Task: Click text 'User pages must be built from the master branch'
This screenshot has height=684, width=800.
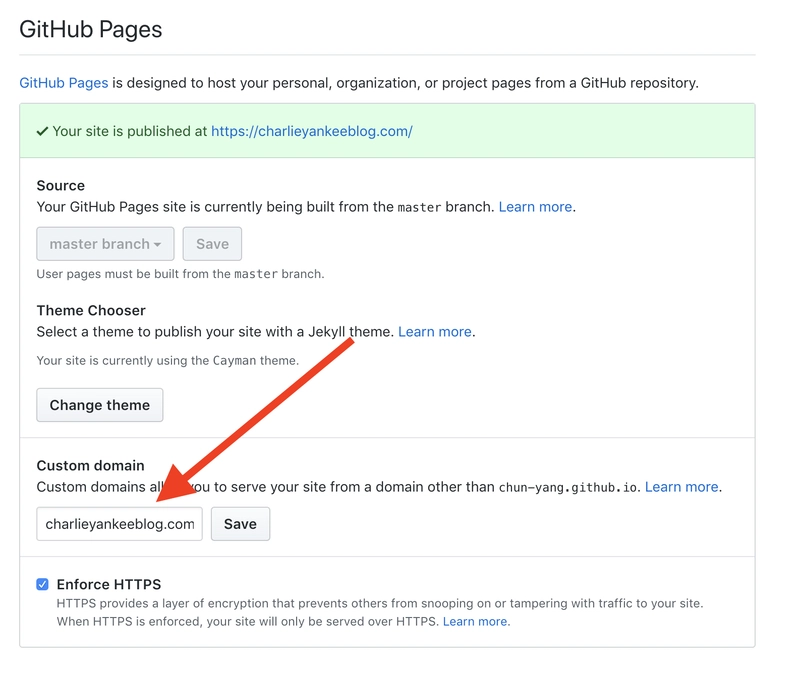Action: click(180, 274)
